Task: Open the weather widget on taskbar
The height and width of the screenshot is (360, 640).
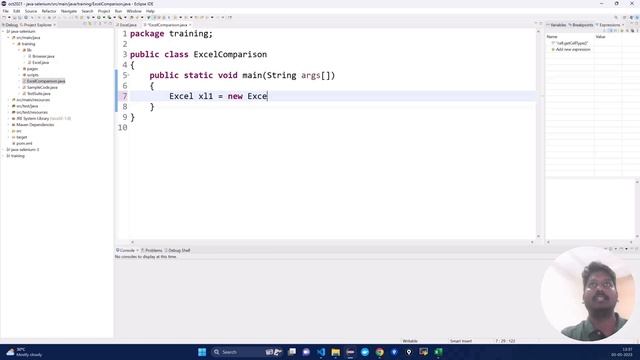Action: (x=24, y=352)
